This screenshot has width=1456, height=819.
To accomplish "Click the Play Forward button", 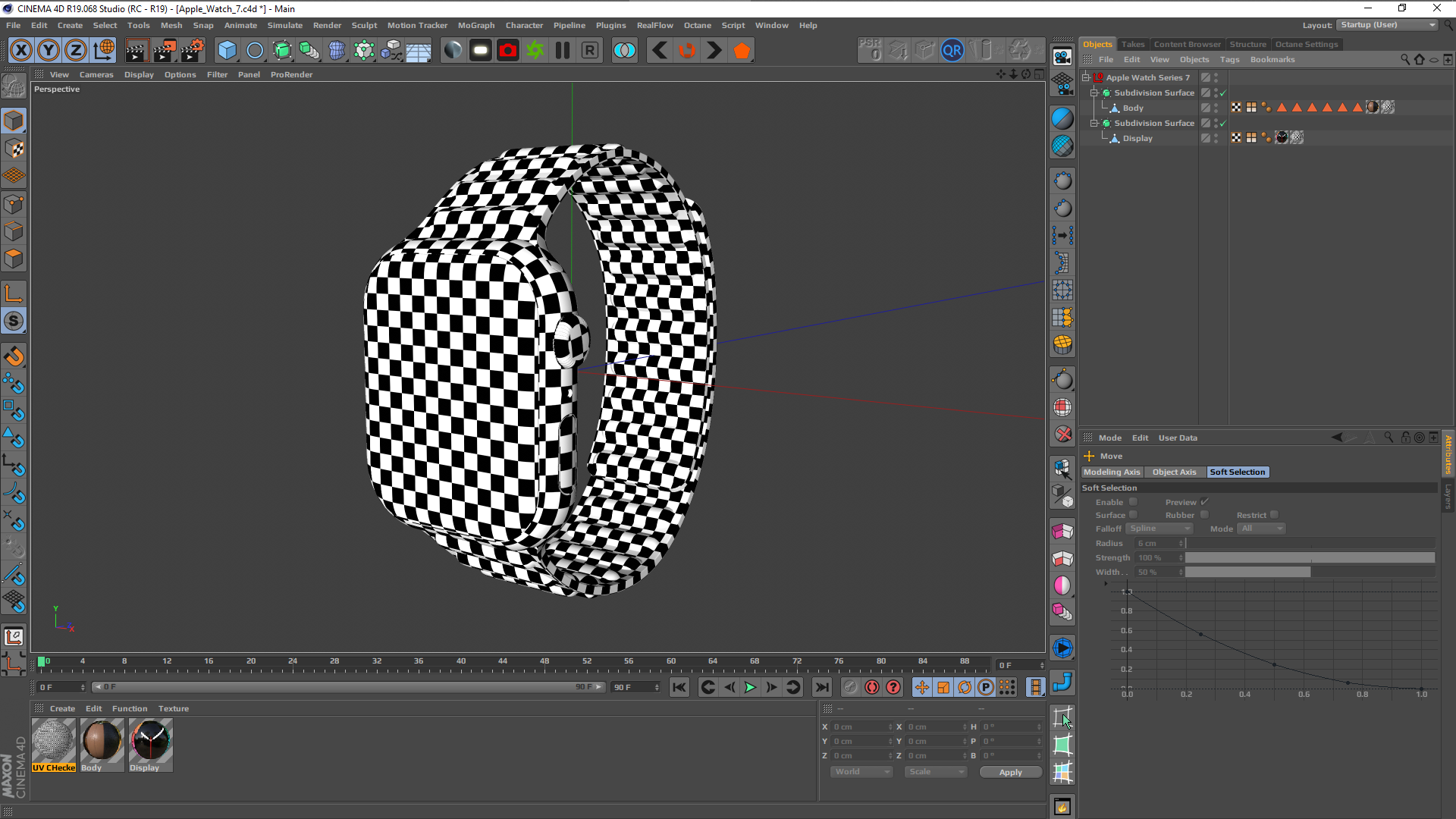I will 750,688.
